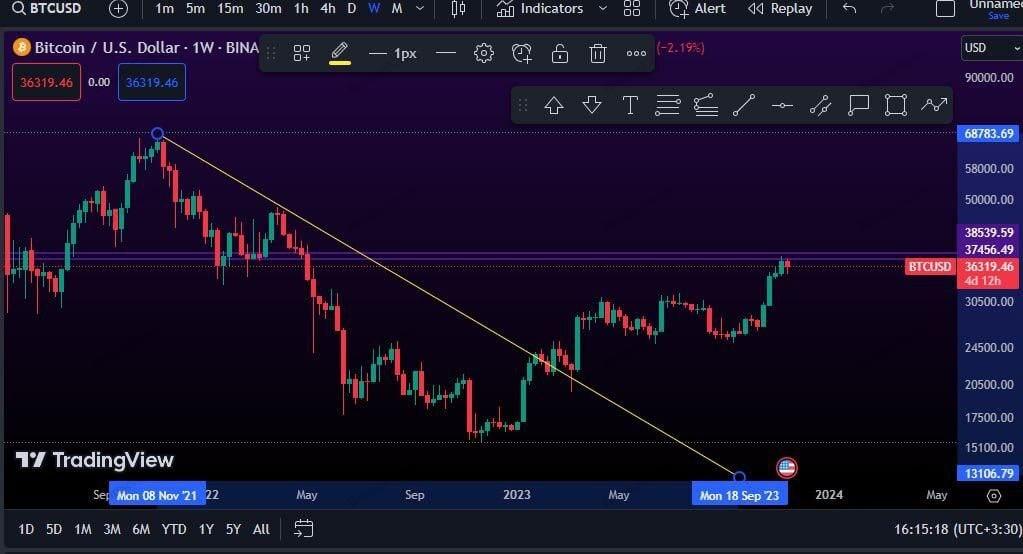This screenshot has height=554, width=1023.
Task: Grab the line toolbar drag handle
Action: point(271,53)
